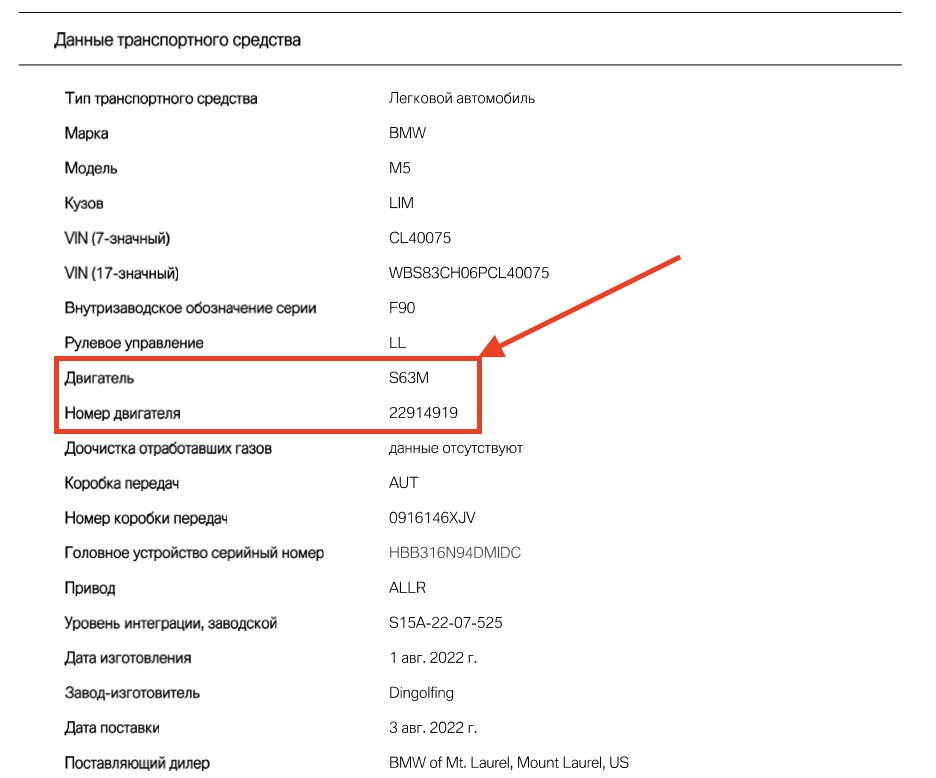Screen dimensions: 936x778
Task: Select the label 'Завод-изготовитель'
Action: (131, 693)
